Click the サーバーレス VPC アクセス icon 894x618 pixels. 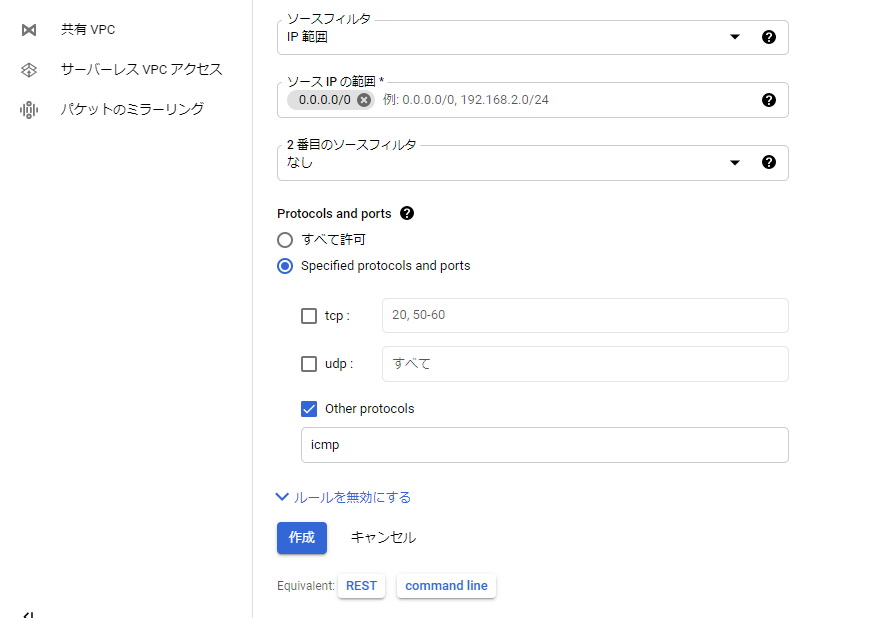pos(29,70)
